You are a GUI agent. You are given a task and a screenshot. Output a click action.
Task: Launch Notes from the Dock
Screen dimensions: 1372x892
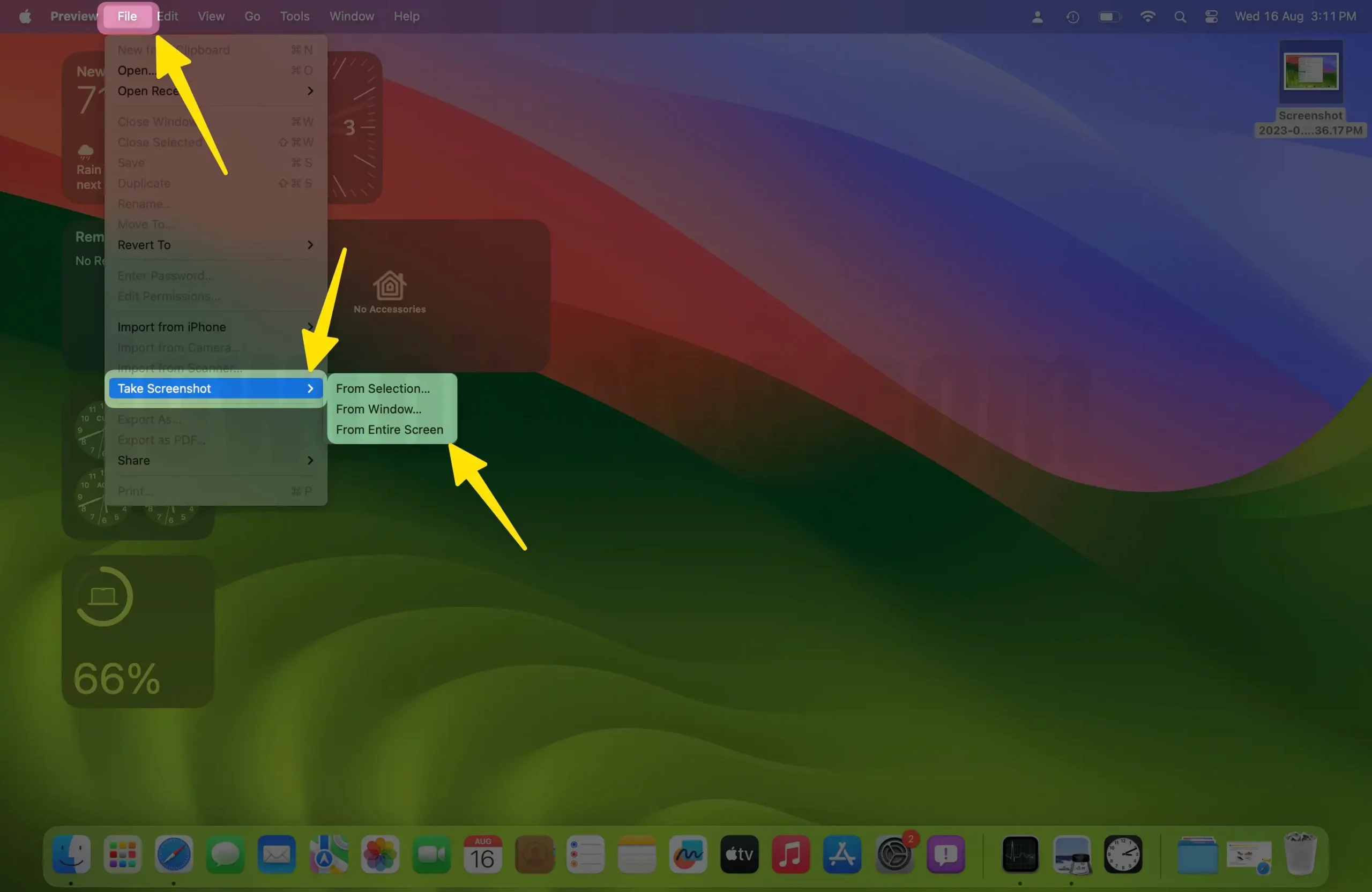[636, 854]
